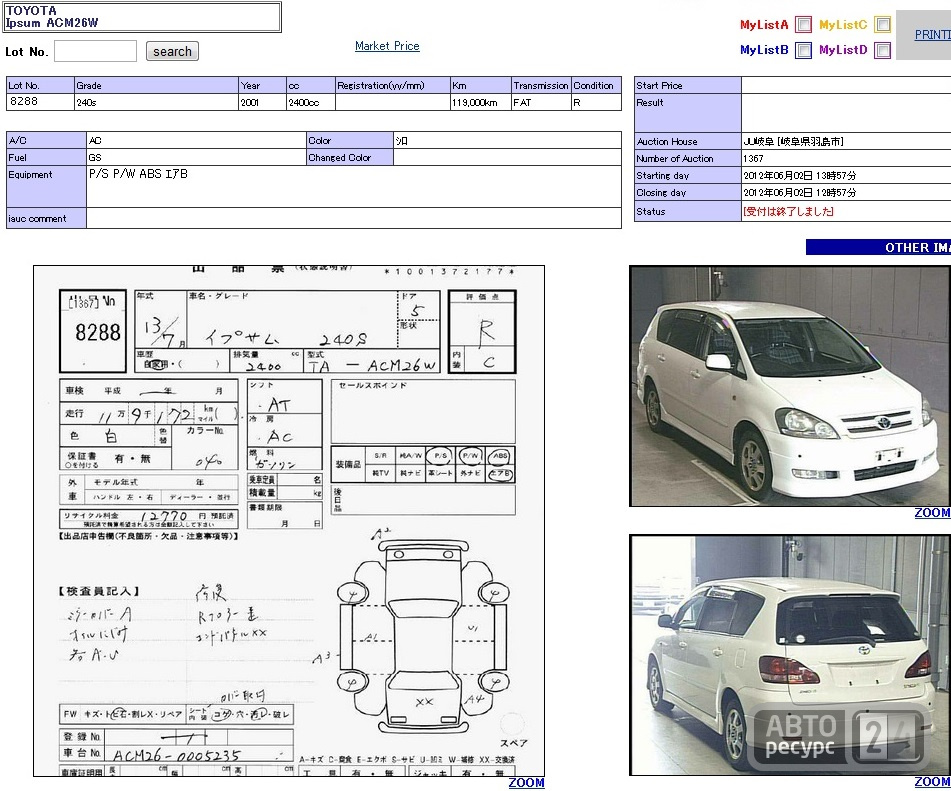Screen dimensions: 951x791
Task: Click the Lot No. input field
Action: pos(95,52)
